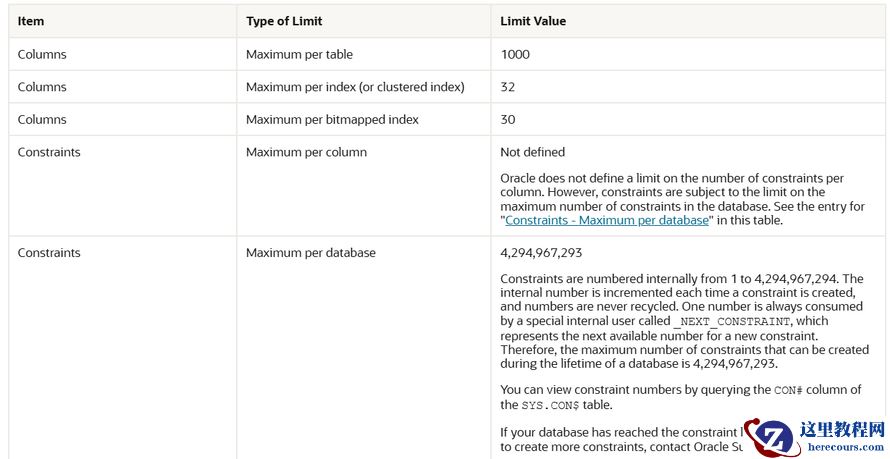Select the Maximum per column cell

[306, 152]
